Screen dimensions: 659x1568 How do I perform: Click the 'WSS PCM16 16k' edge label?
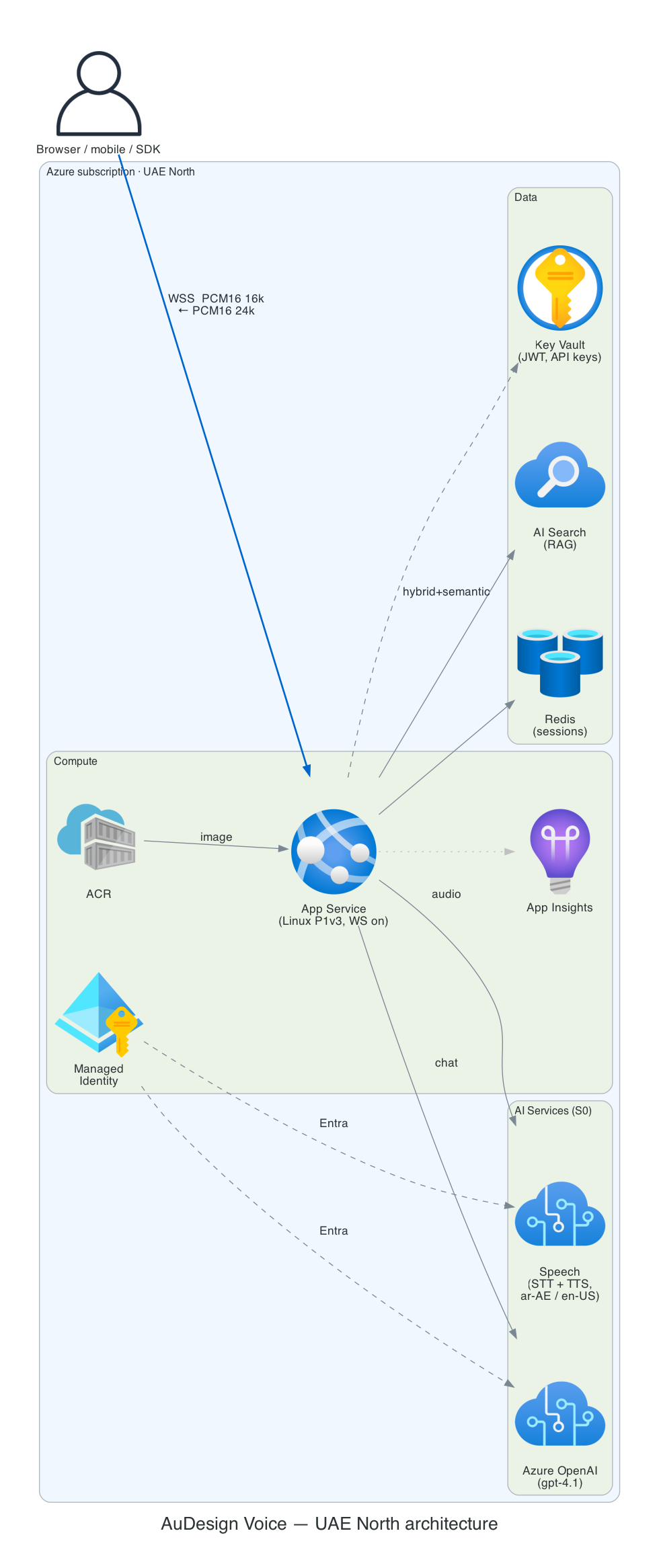(x=216, y=298)
